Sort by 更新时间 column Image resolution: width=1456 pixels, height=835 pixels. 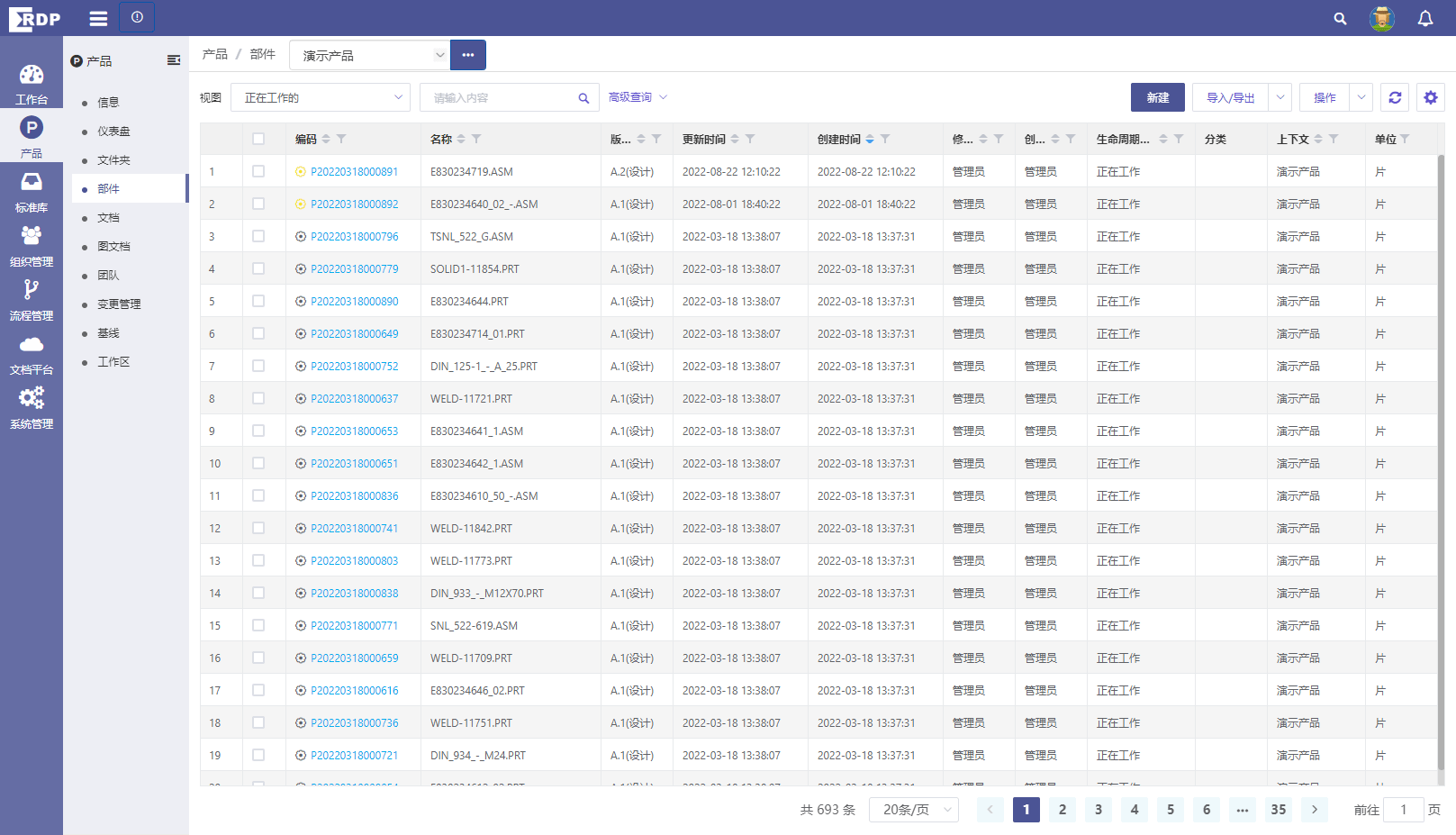tap(735, 139)
